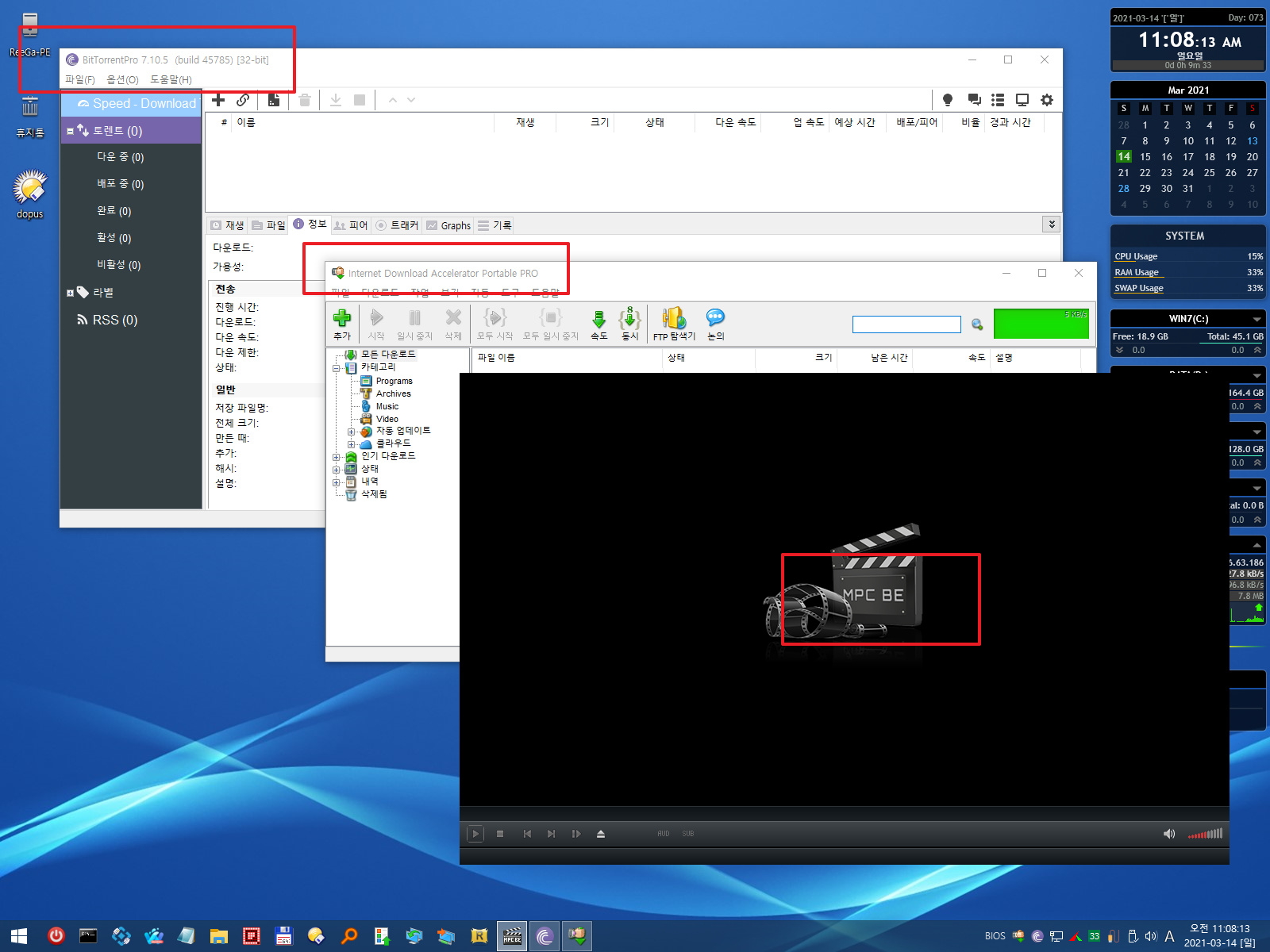Image resolution: width=1270 pixels, height=952 pixels.
Task: Open the 파일(F) menu in BitTorrentPro
Action: click(79, 79)
